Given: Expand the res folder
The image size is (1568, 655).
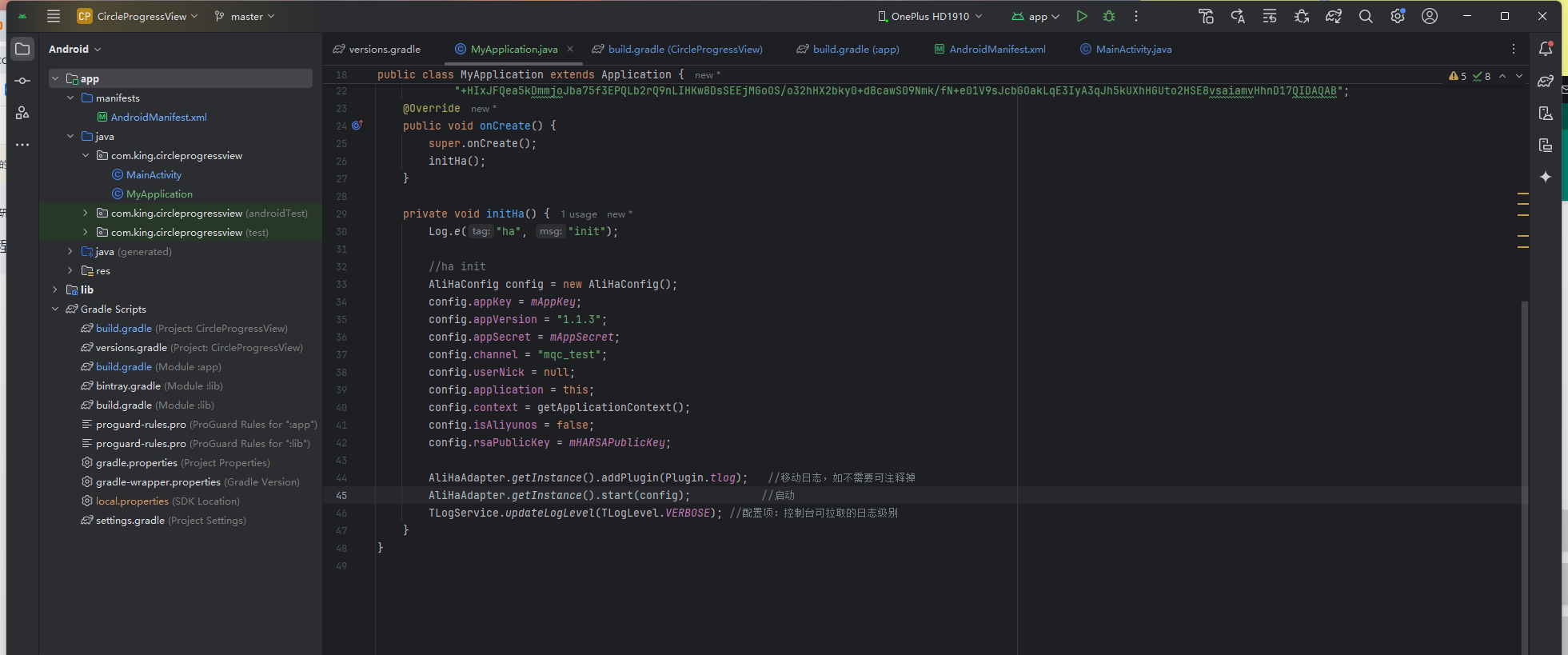Looking at the screenshot, I should [x=70, y=270].
